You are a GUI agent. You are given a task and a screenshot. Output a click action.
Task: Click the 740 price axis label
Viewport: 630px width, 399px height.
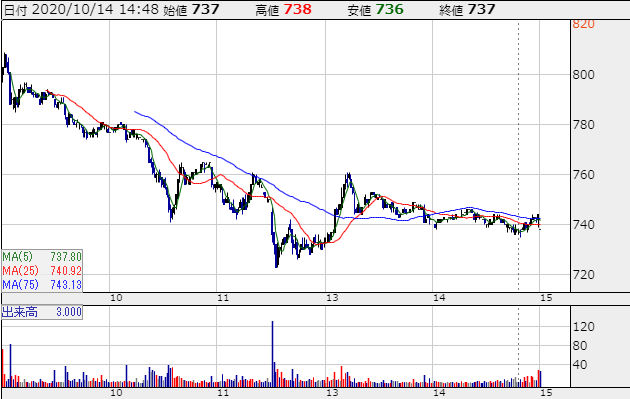[583, 225]
